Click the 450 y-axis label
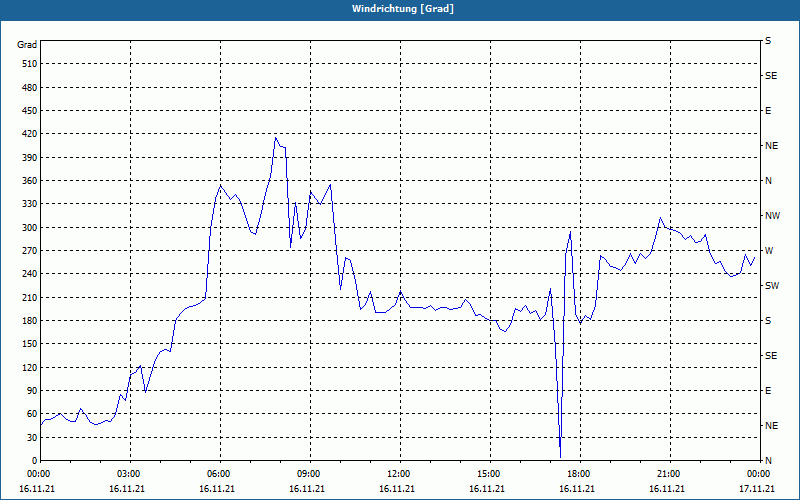Screen dimensions: 800x500 [29, 111]
